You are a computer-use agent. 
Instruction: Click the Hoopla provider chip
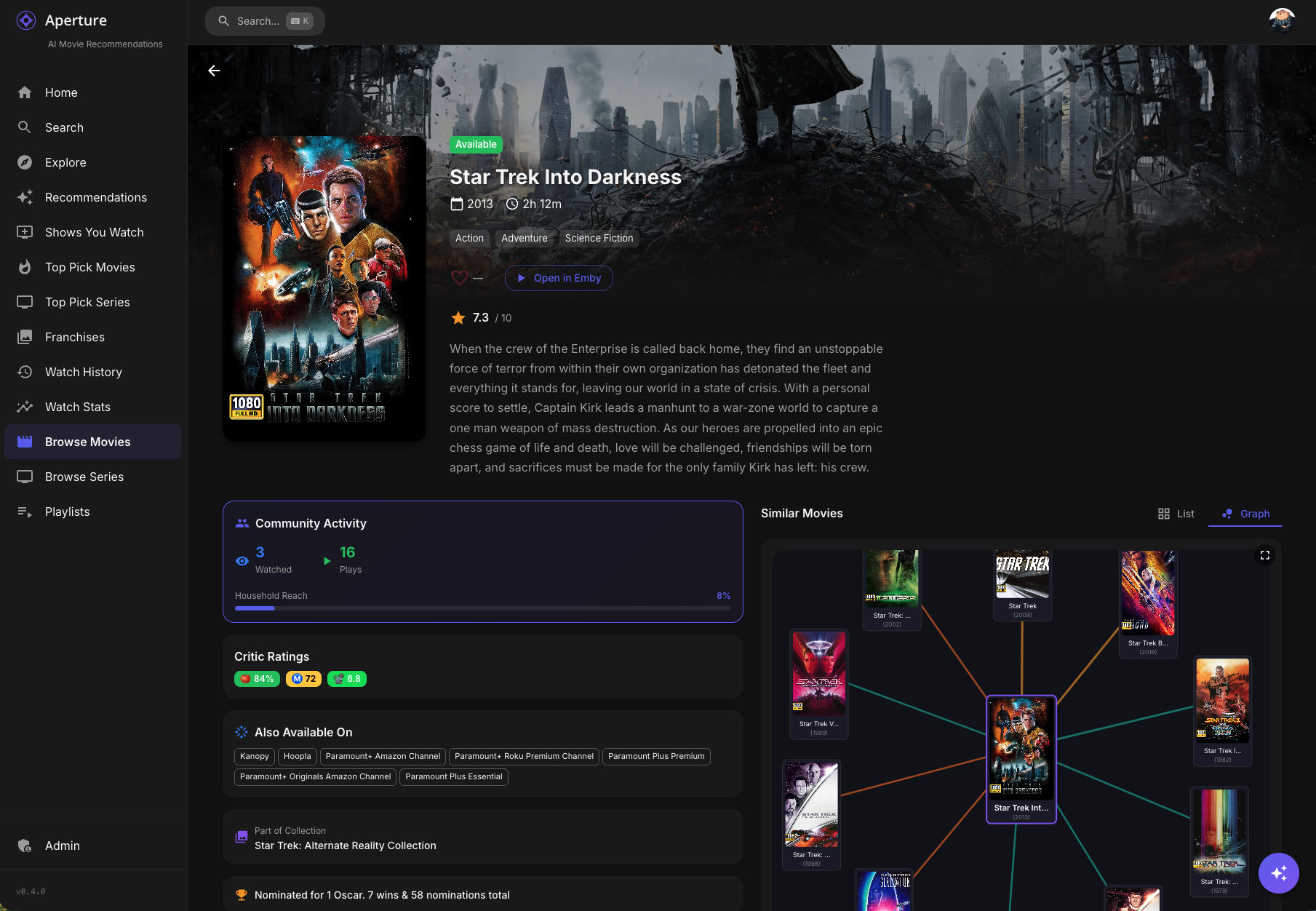[298, 757]
